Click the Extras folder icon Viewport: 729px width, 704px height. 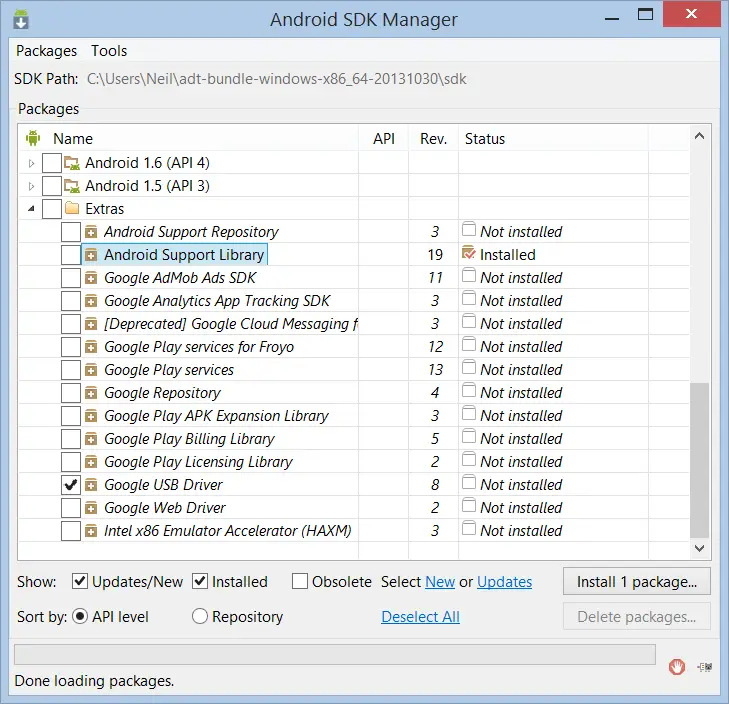point(72,209)
